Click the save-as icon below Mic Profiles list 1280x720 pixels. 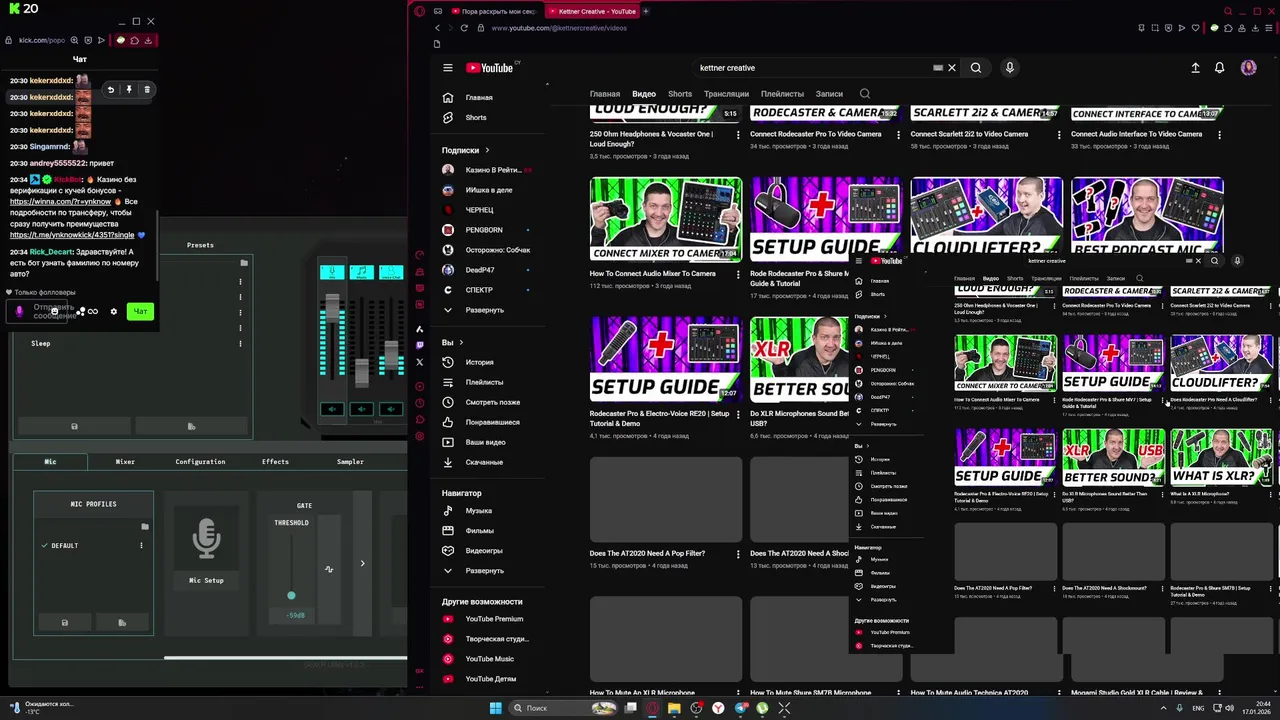(122, 622)
